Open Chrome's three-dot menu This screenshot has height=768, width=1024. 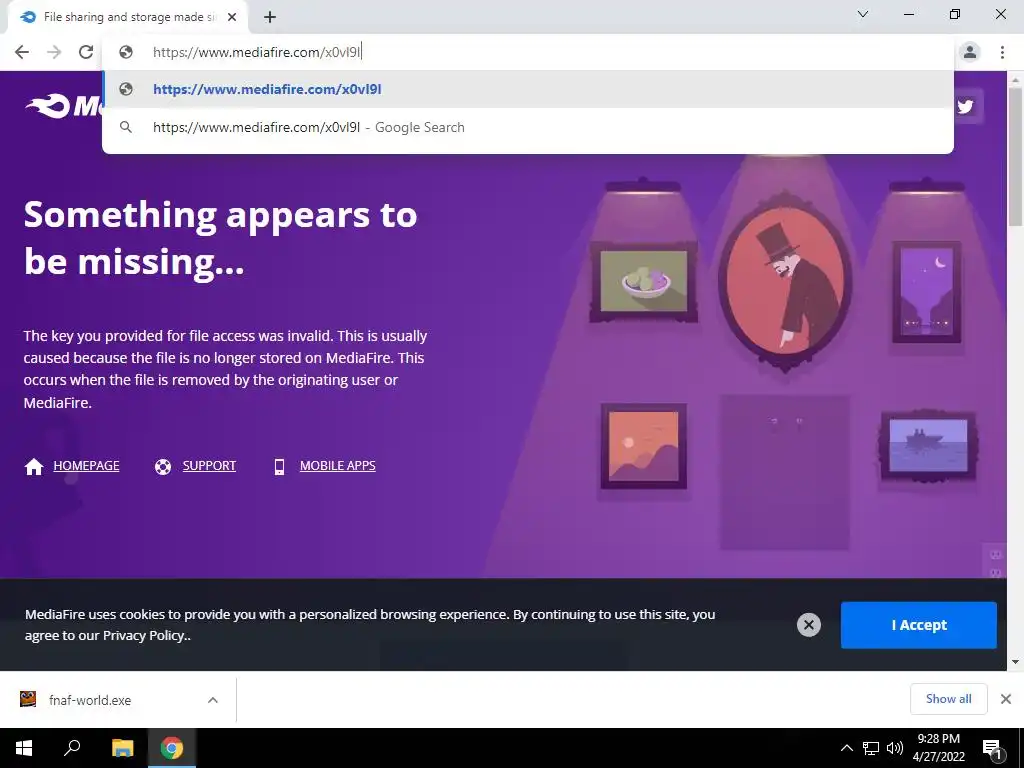1002,52
